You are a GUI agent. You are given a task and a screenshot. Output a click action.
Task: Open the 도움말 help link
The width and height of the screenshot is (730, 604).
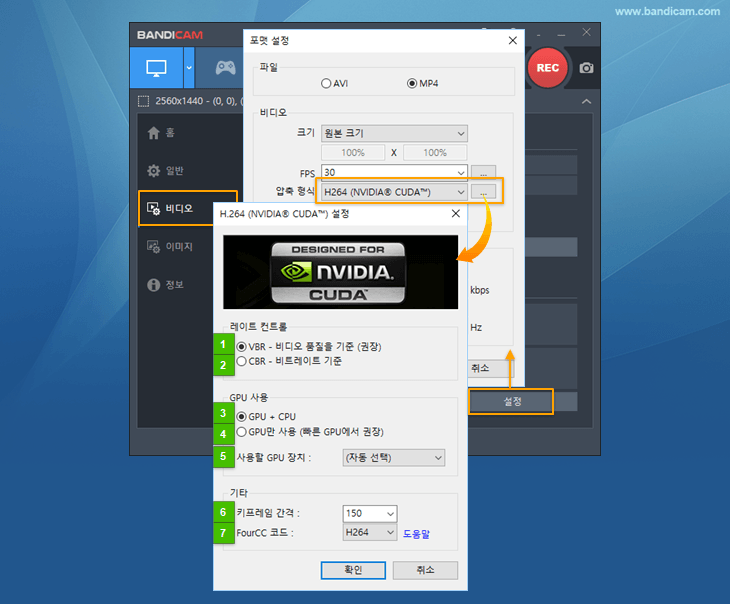416,534
